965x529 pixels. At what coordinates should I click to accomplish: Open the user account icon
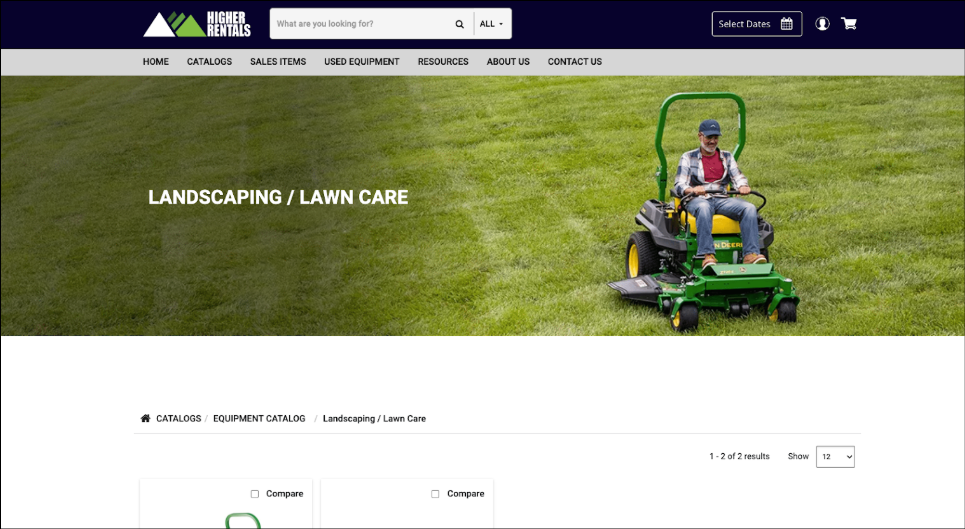822,23
